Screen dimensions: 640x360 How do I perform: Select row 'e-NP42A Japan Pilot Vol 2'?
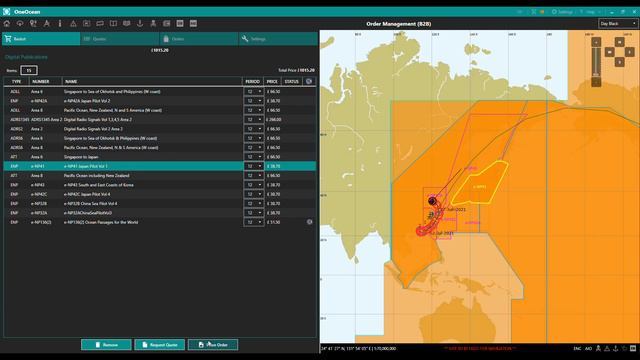click(160, 101)
